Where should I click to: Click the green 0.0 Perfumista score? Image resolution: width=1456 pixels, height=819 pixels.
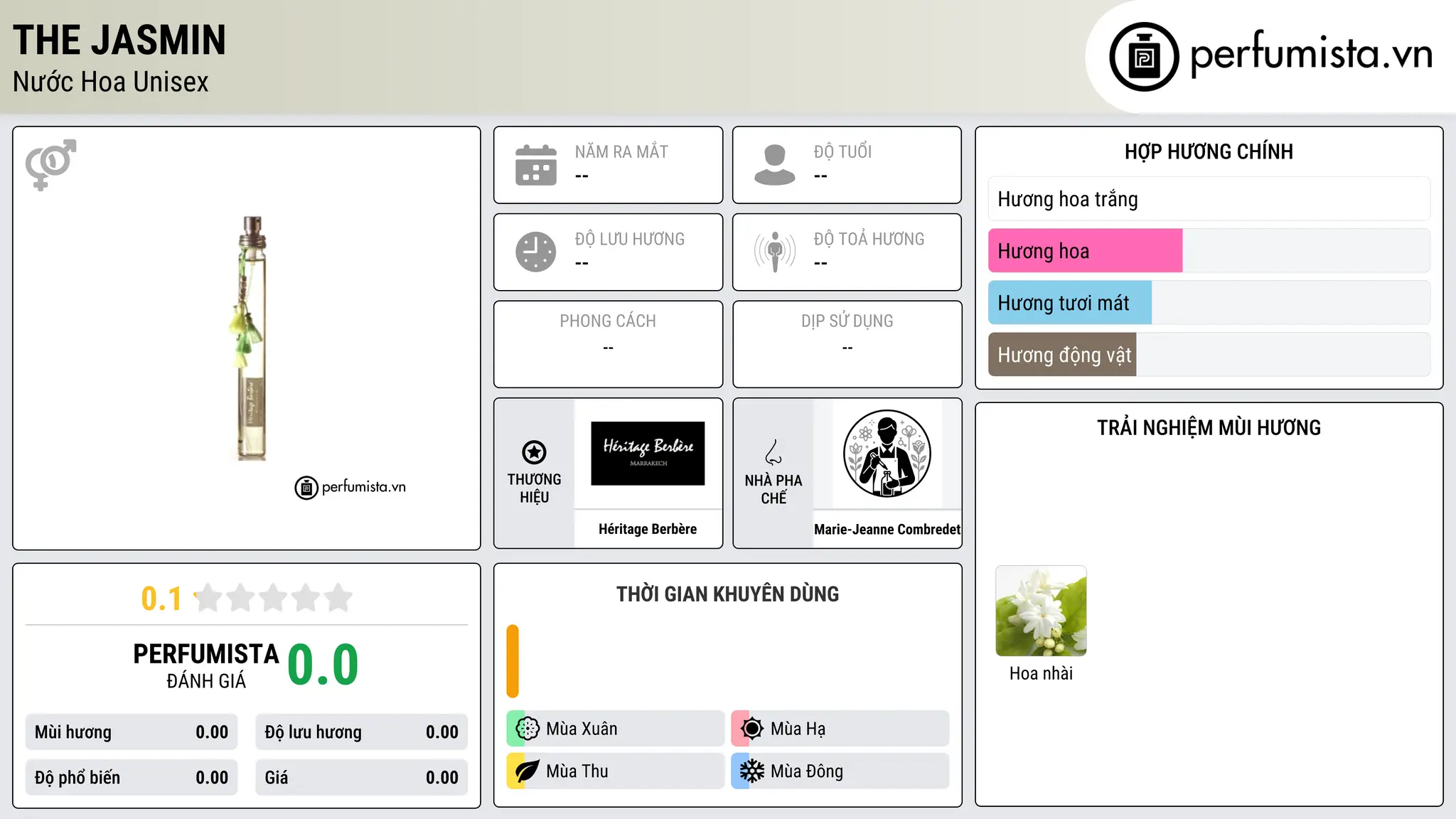point(323,665)
